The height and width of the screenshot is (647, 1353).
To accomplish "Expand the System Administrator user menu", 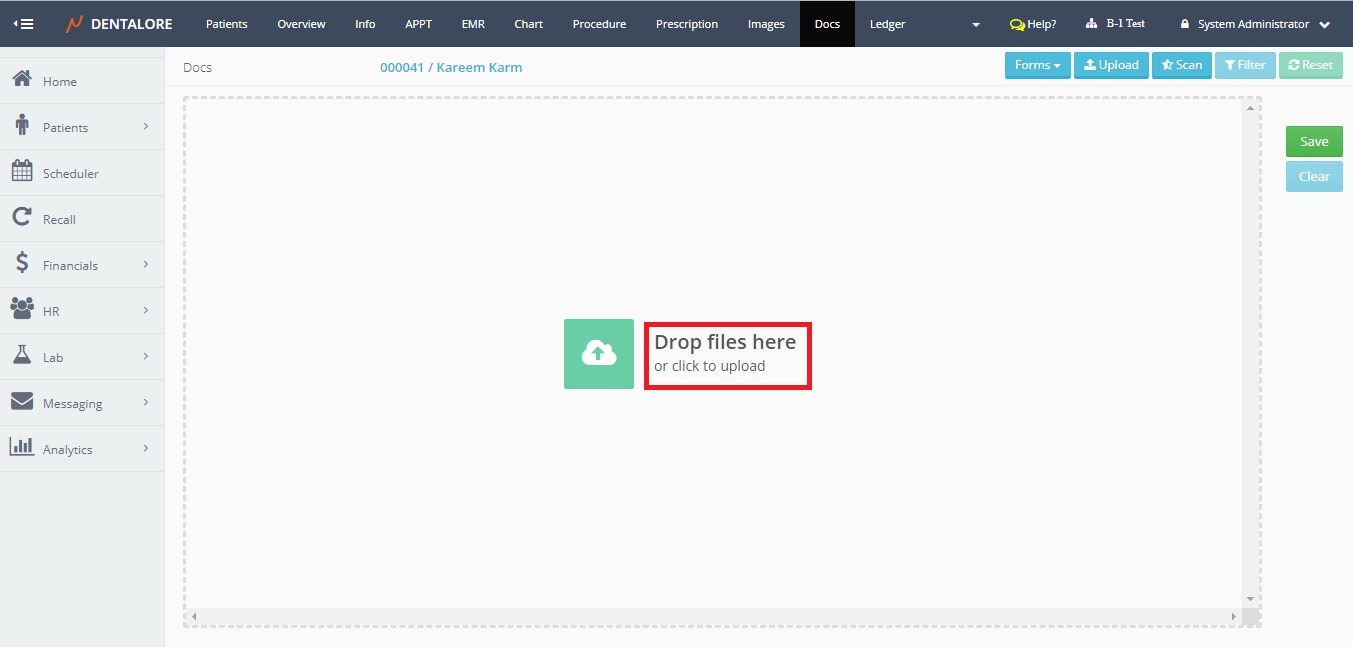I will (1255, 24).
